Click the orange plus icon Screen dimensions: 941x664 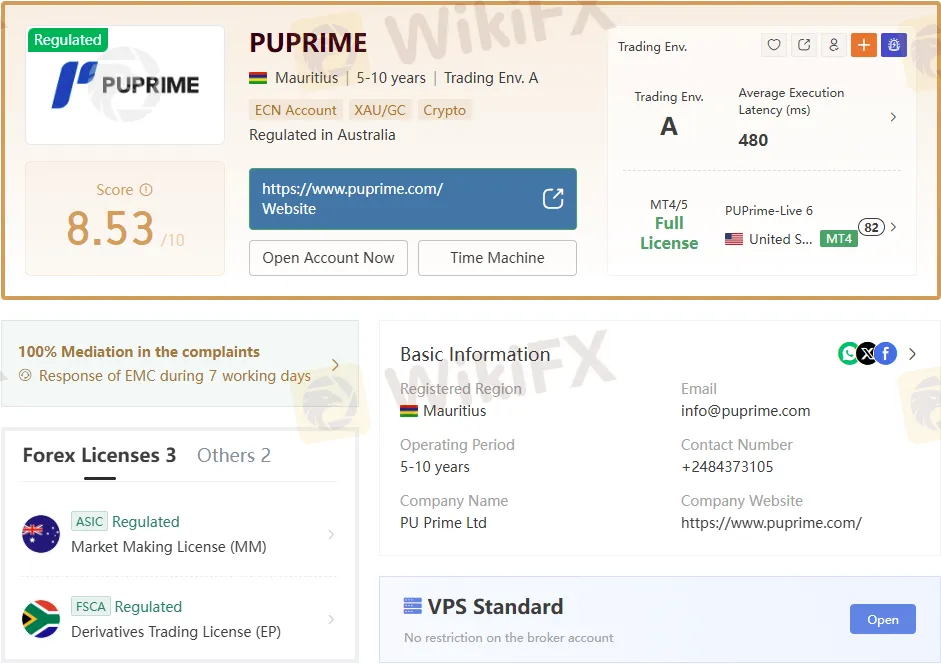pyautogui.click(x=863, y=45)
